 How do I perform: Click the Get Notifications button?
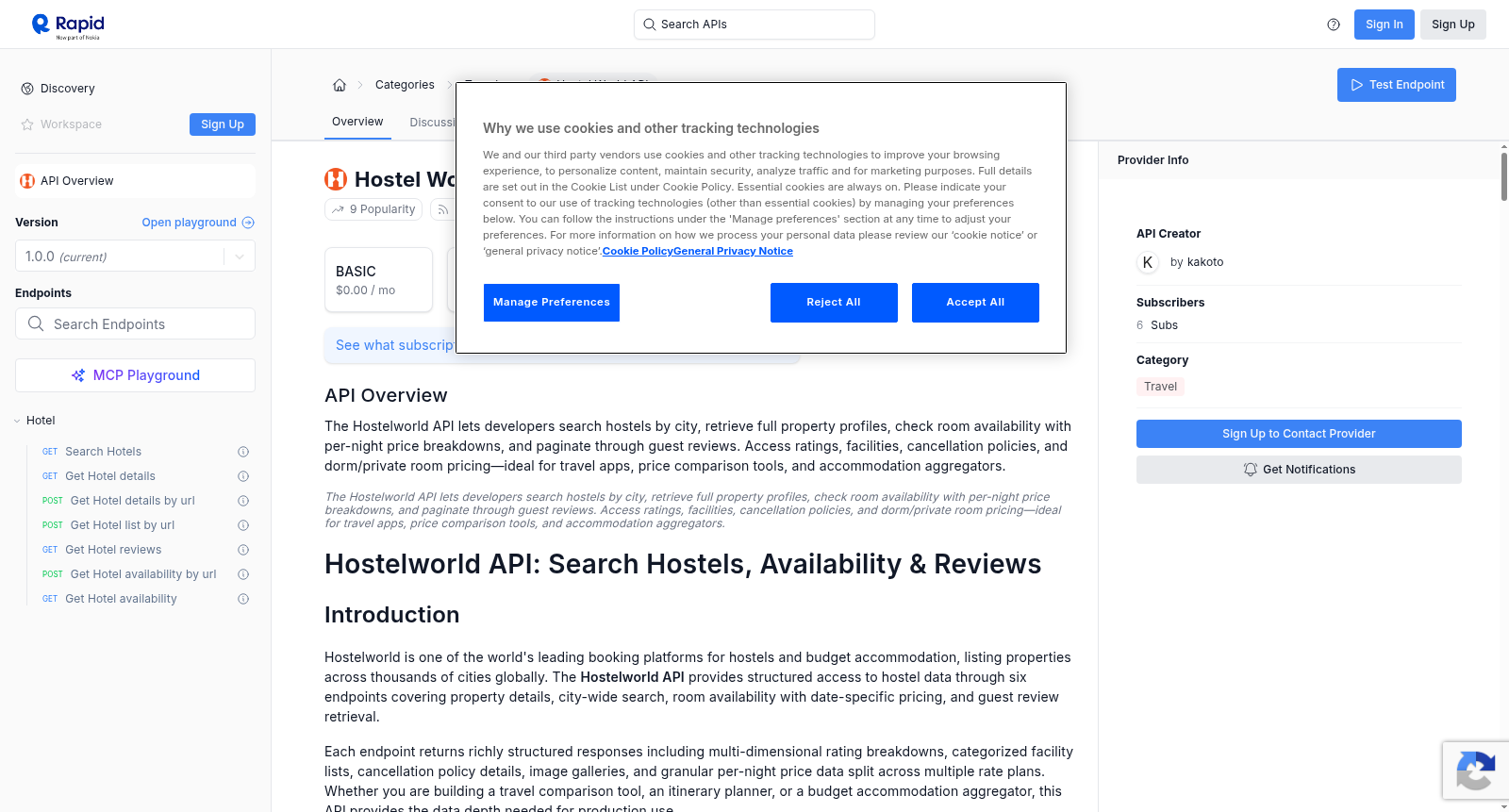point(1299,470)
